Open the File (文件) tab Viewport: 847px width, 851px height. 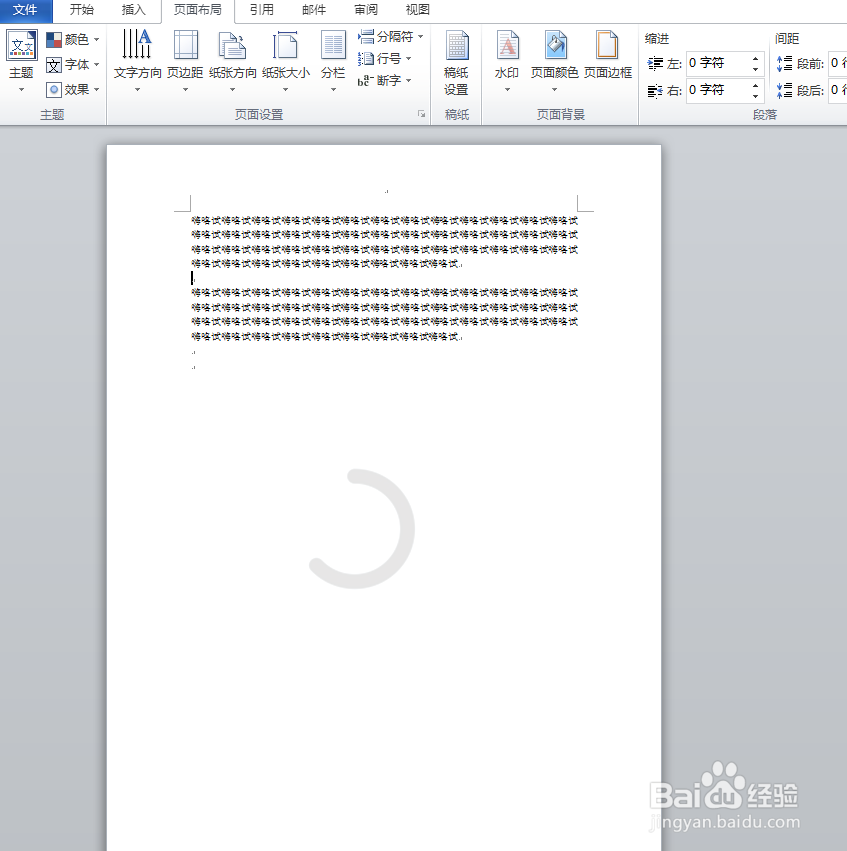[x=25, y=10]
